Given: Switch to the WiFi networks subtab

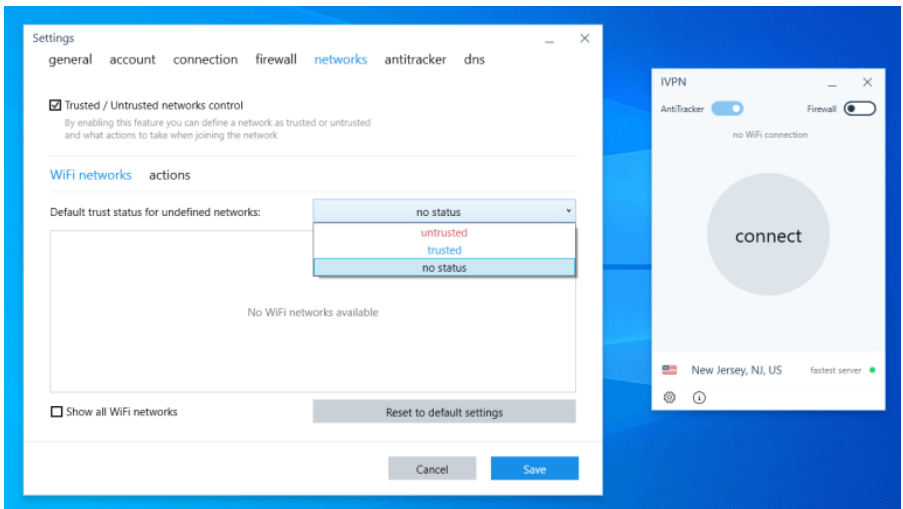Looking at the screenshot, I should click(x=90, y=175).
